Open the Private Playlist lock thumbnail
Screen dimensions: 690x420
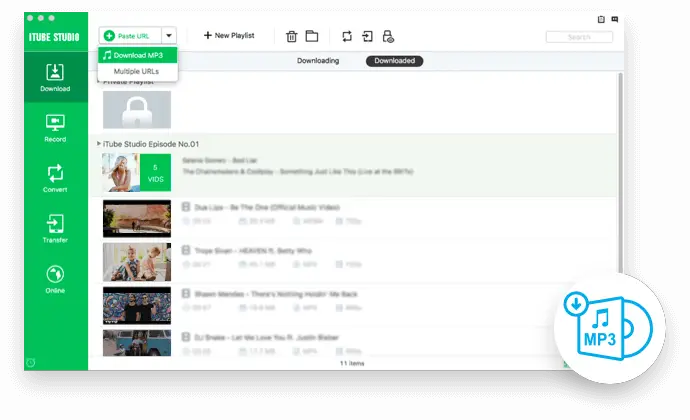tap(137, 110)
